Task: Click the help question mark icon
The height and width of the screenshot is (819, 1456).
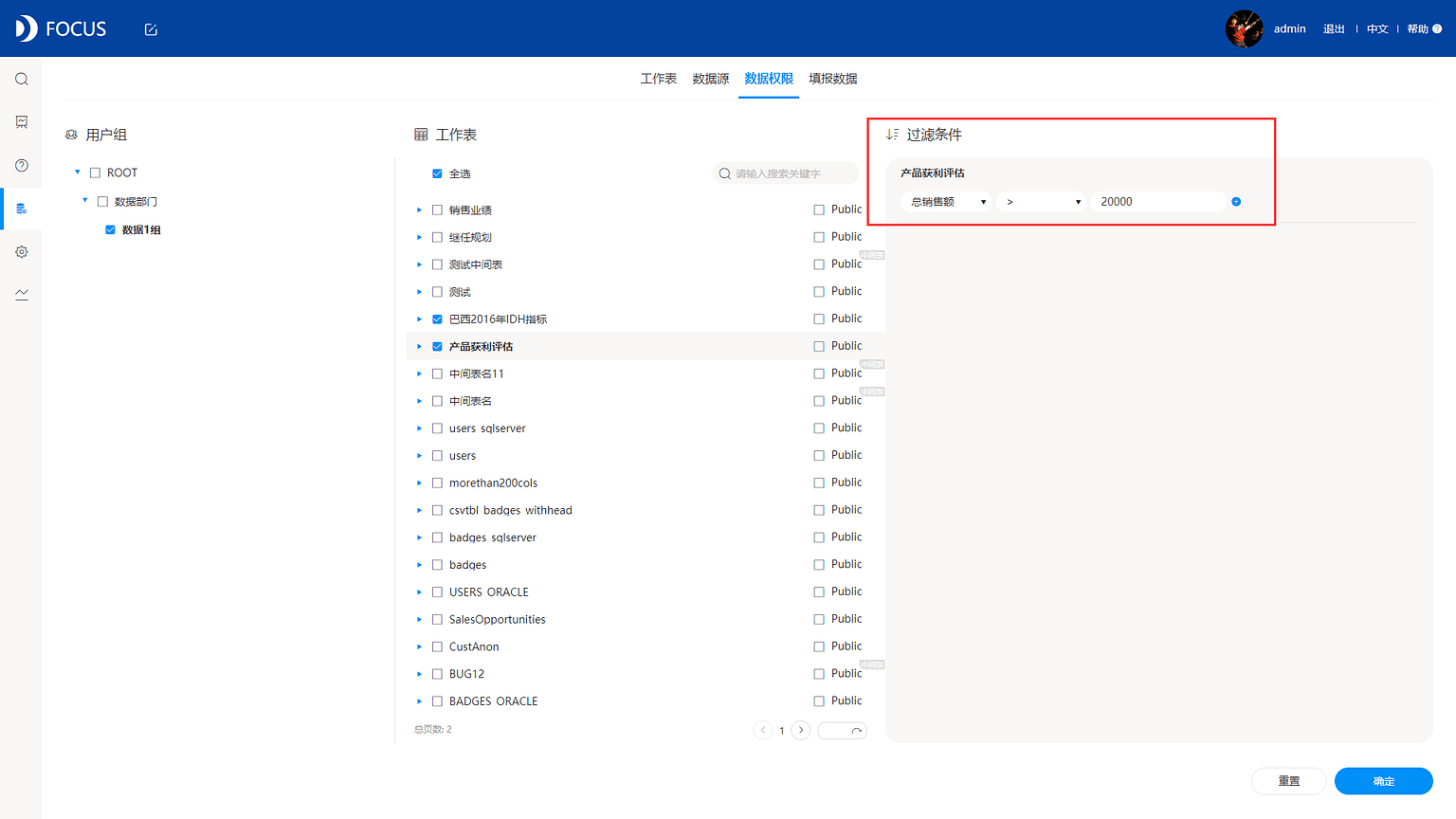Action: click(x=1437, y=29)
